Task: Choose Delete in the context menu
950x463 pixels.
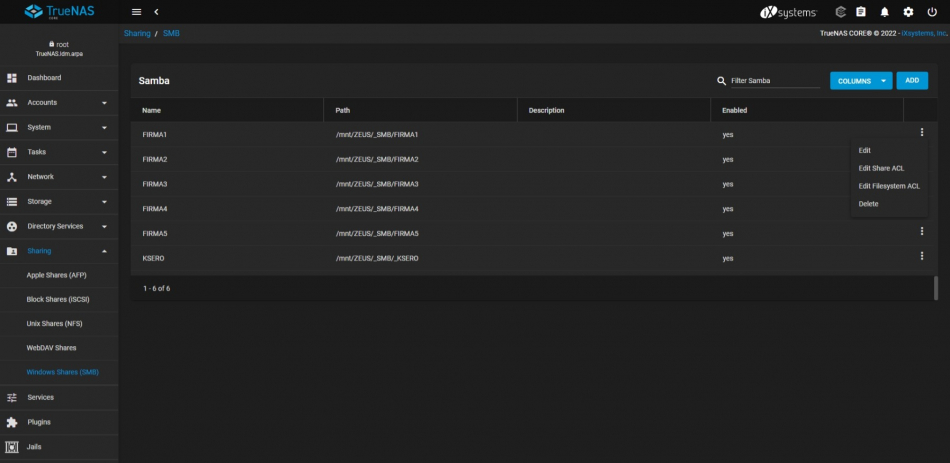Action: [x=868, y=204]
